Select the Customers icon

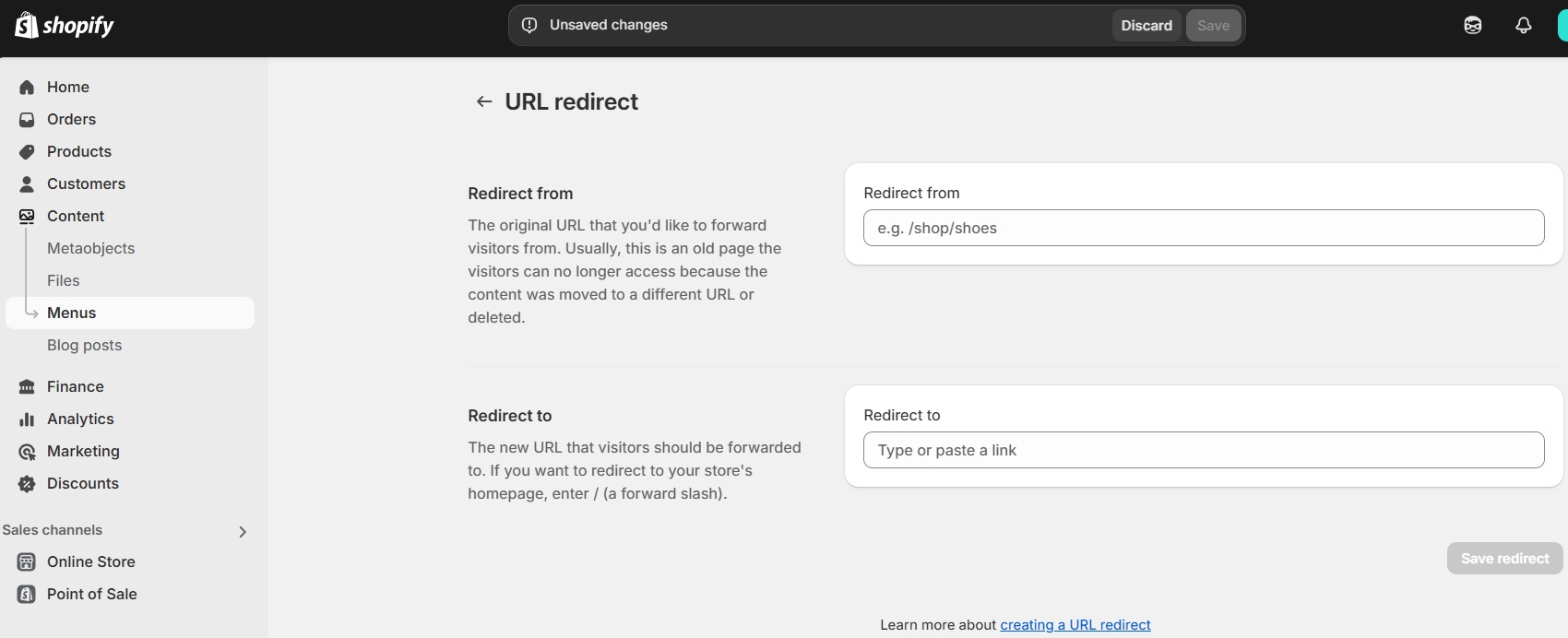click(27, 183)
